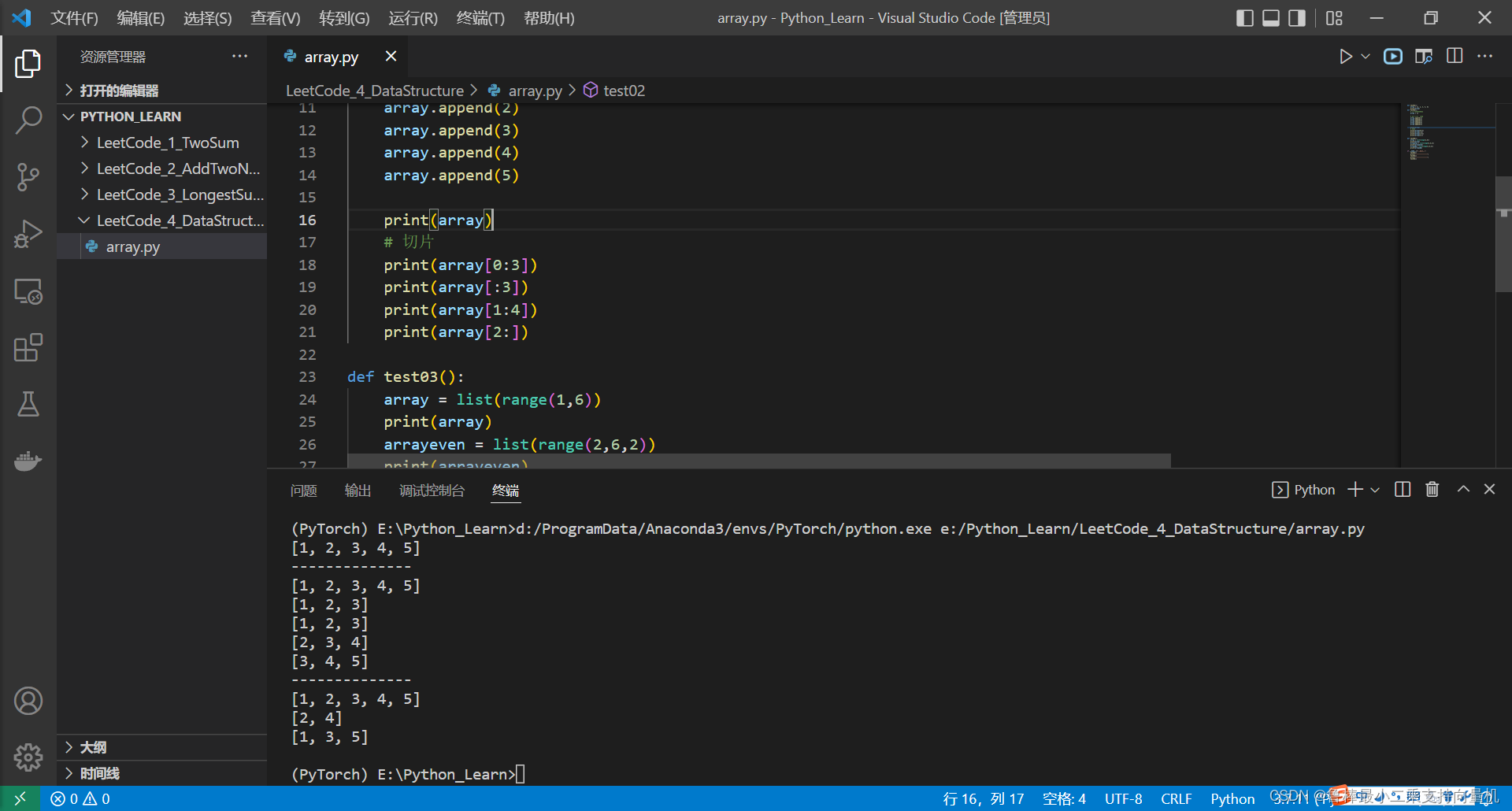This screenshot has height=811, width=1512.
Task: Click LeetCode_4_DataStructure breadcrumb
Action: (375, 91)
